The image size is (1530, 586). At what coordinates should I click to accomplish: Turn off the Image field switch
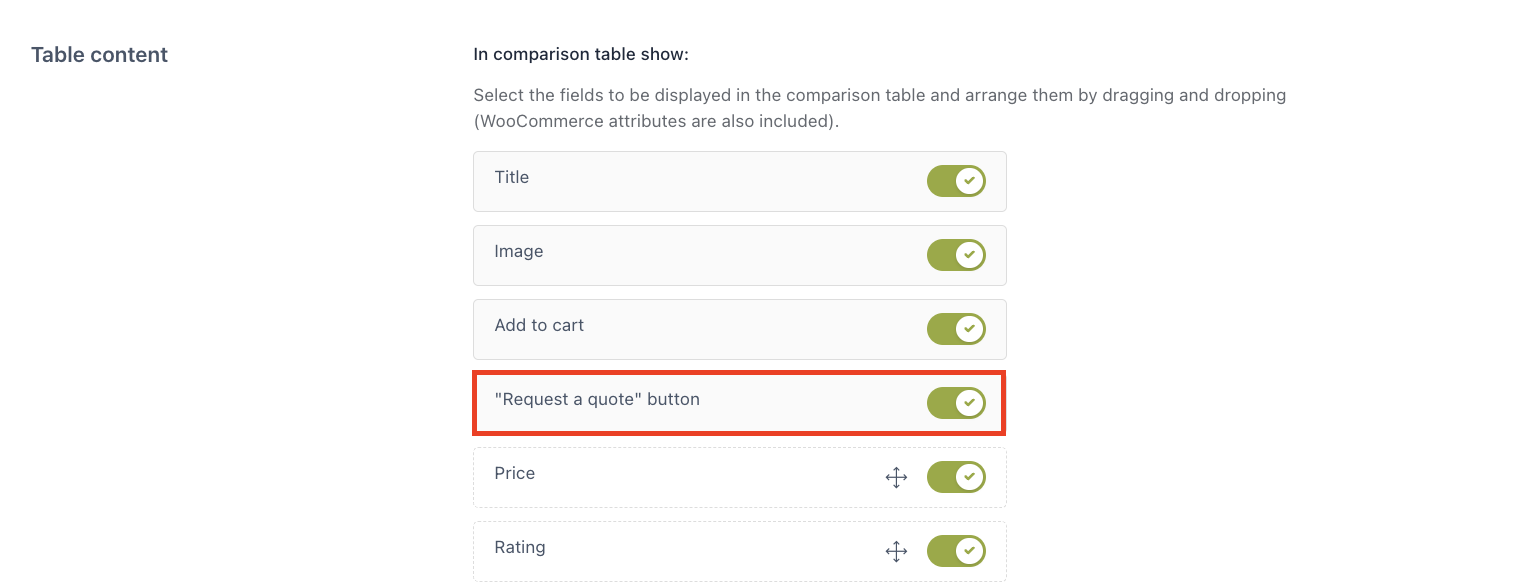(x=956, y=255)
